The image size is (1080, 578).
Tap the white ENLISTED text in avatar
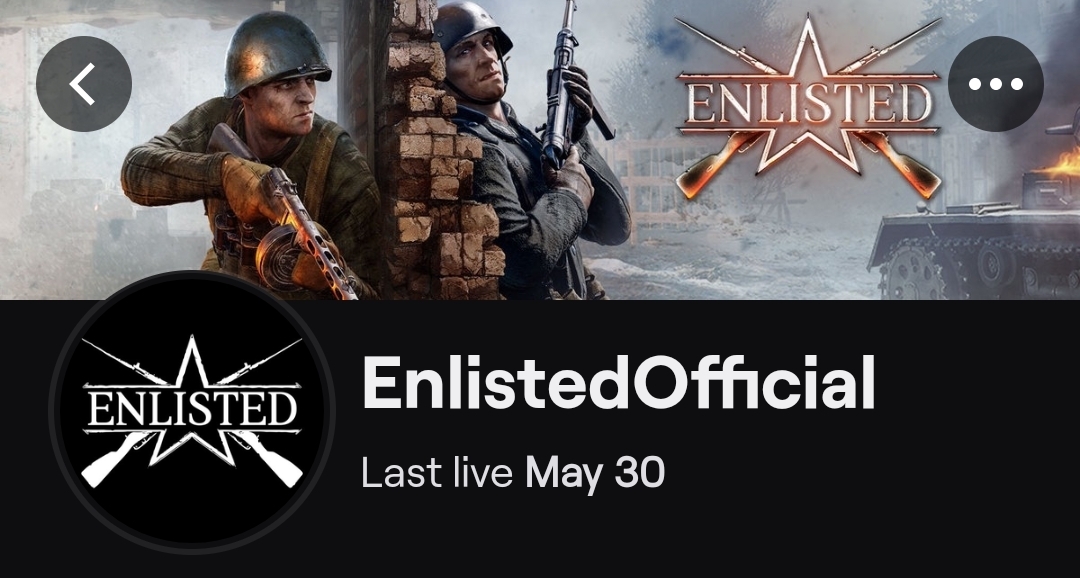[x=192, y=409]
